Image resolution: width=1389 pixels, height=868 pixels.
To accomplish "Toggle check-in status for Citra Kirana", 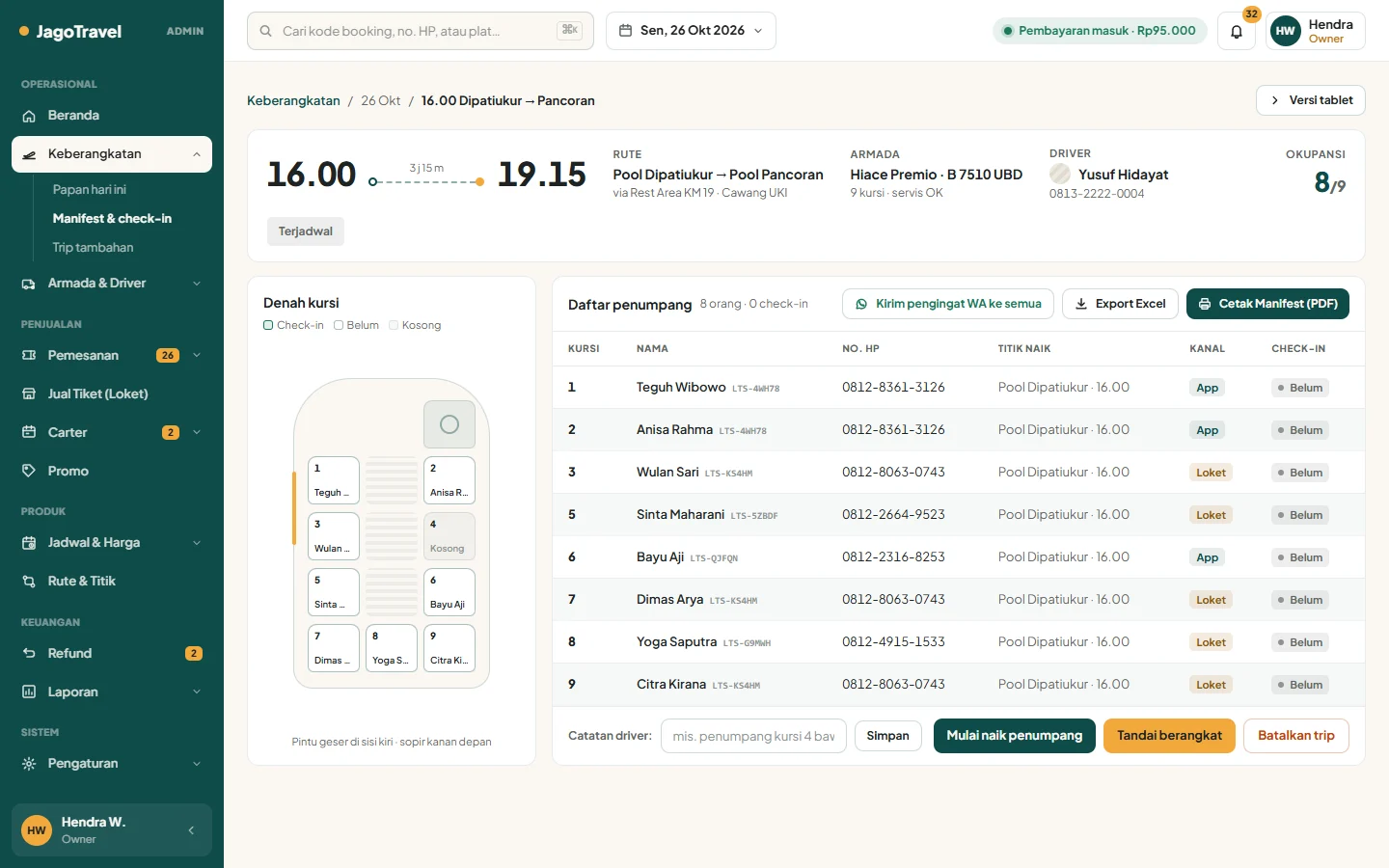I will [1299, 685].
